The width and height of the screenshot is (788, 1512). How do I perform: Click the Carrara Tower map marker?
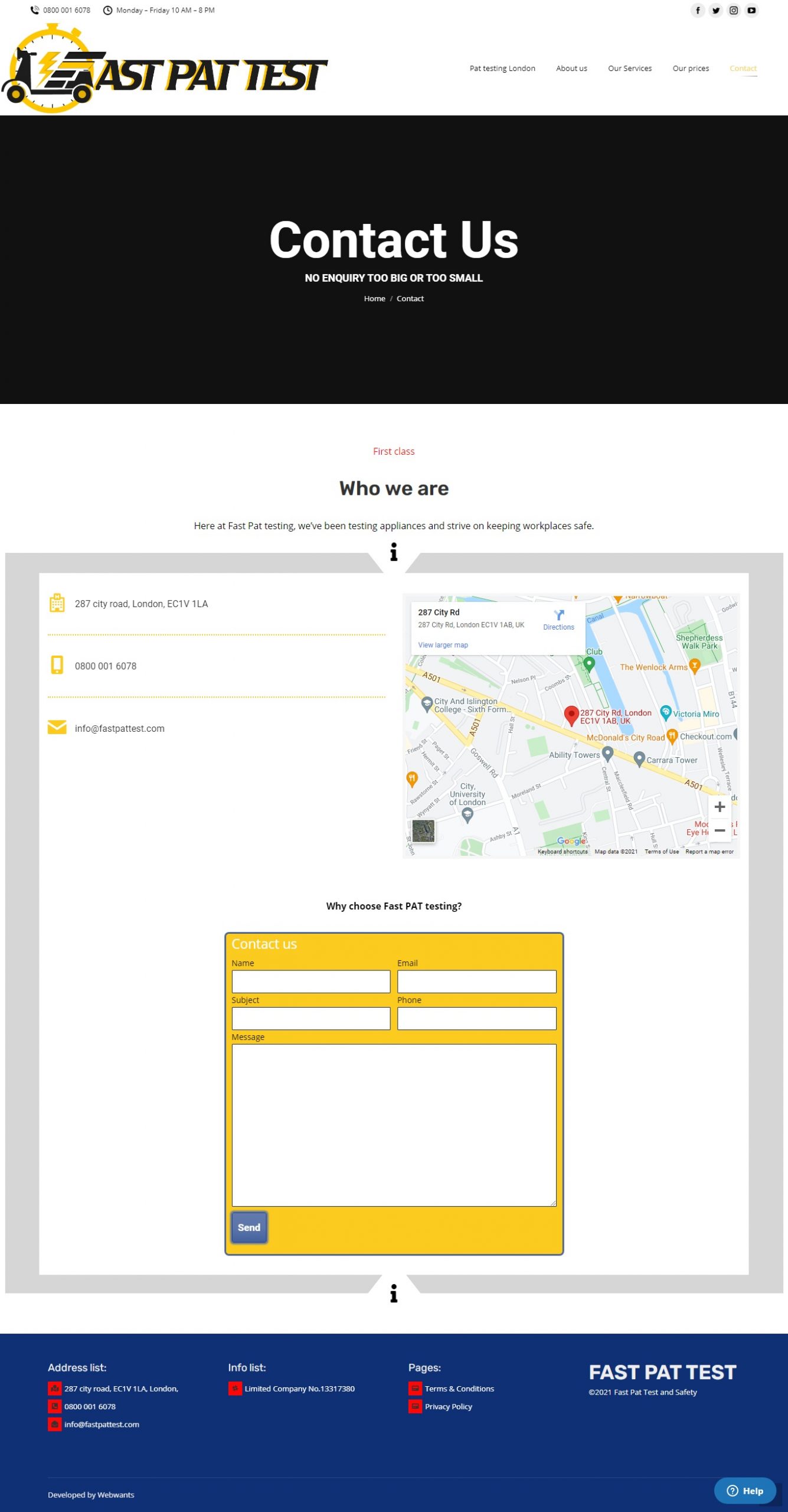pos(639,759)
